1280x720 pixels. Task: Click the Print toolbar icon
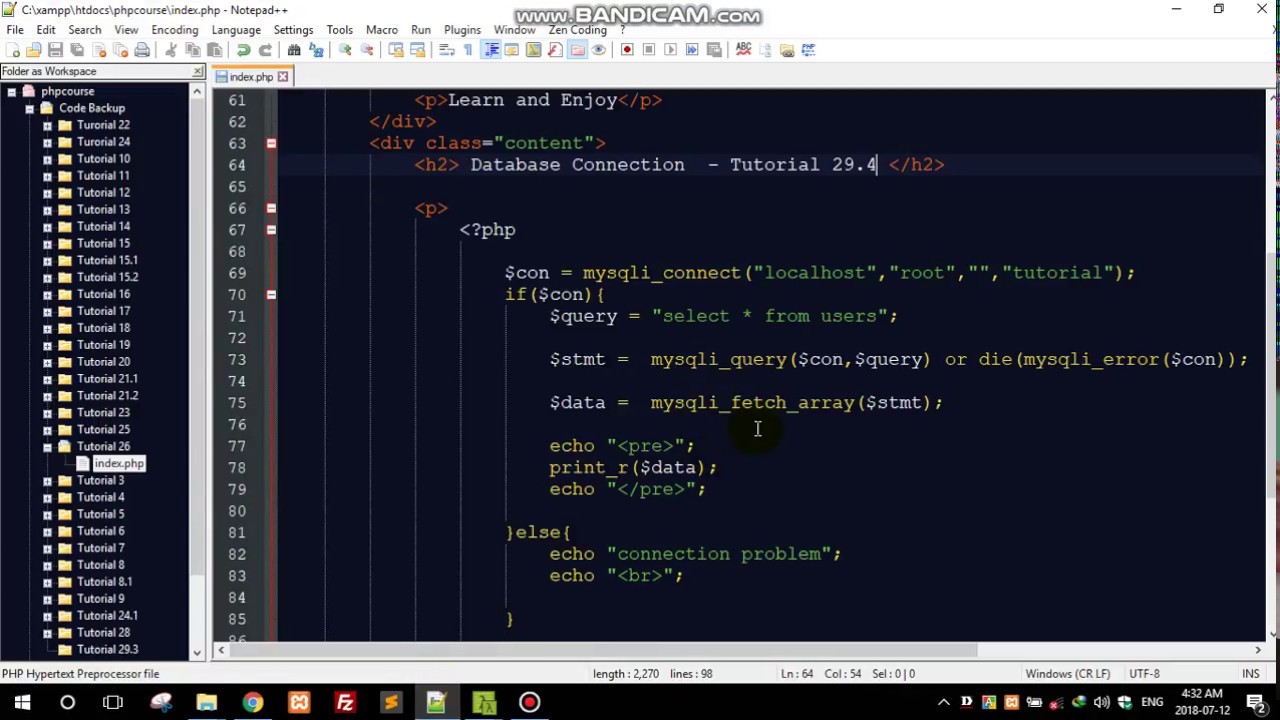point(142,50)
